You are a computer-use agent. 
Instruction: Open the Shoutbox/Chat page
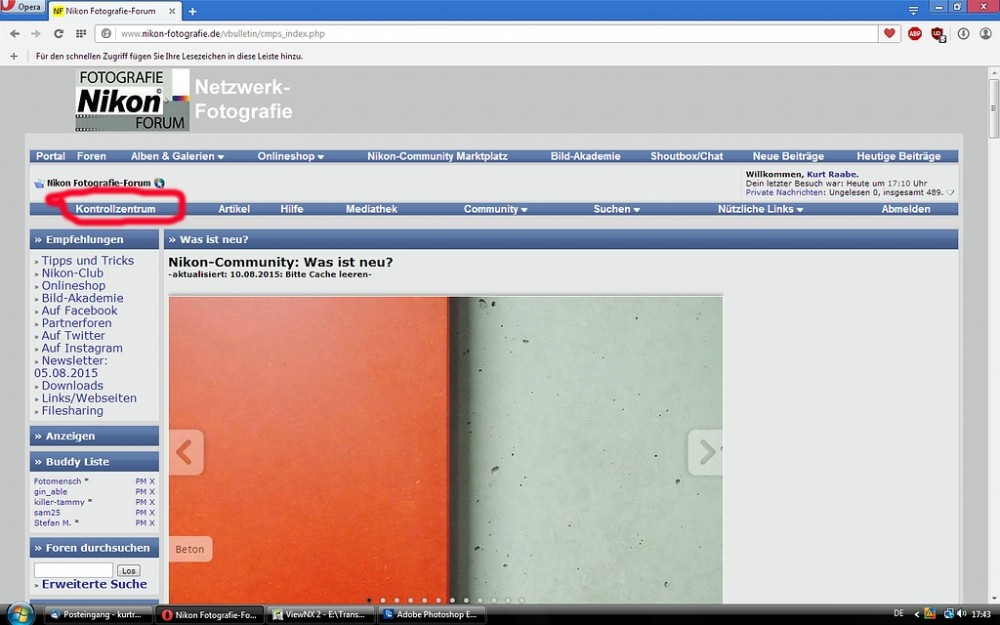pos(687,156)
